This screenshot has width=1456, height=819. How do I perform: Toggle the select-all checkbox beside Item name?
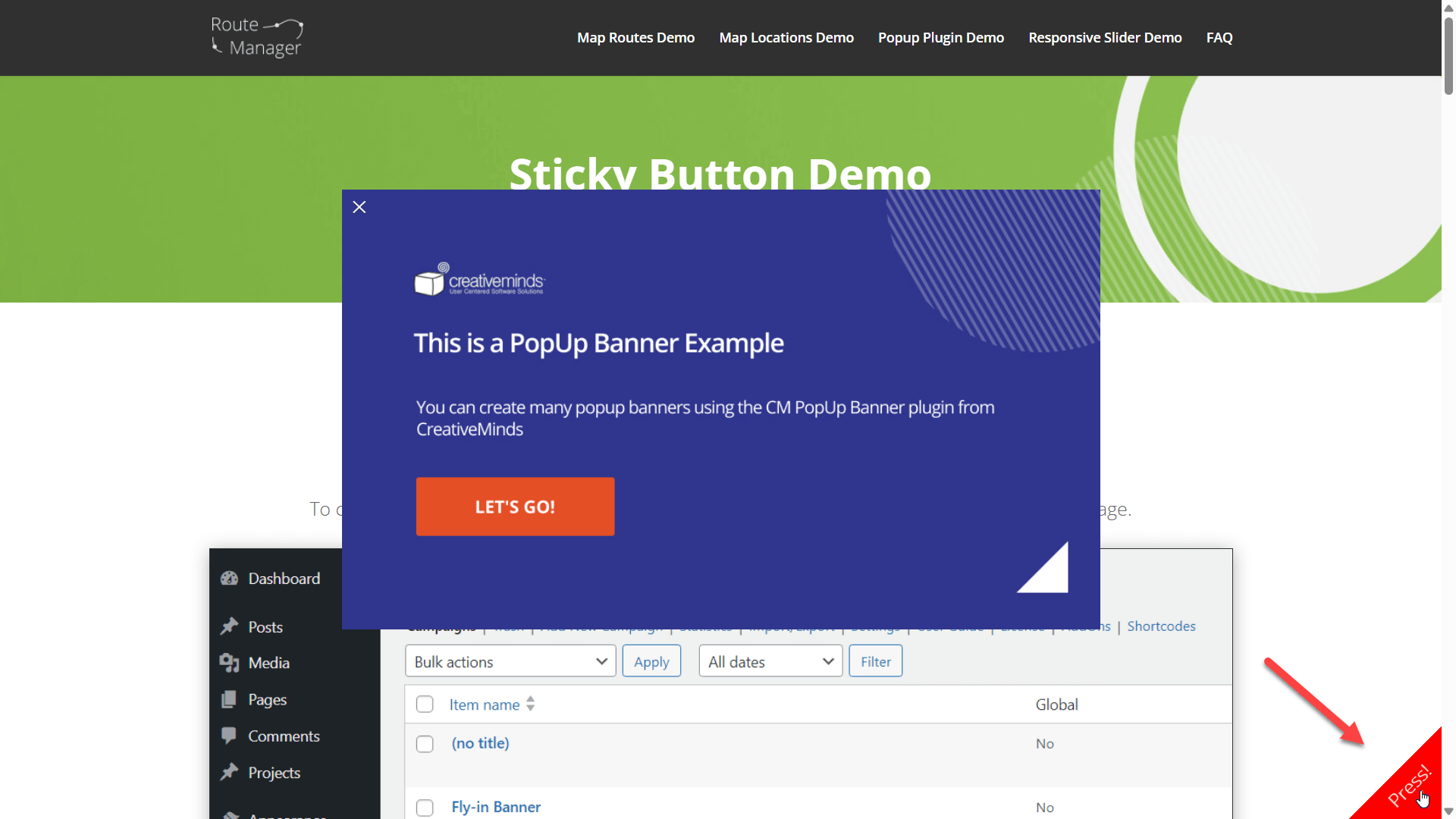pyautogui.click(x=425, y=704)
